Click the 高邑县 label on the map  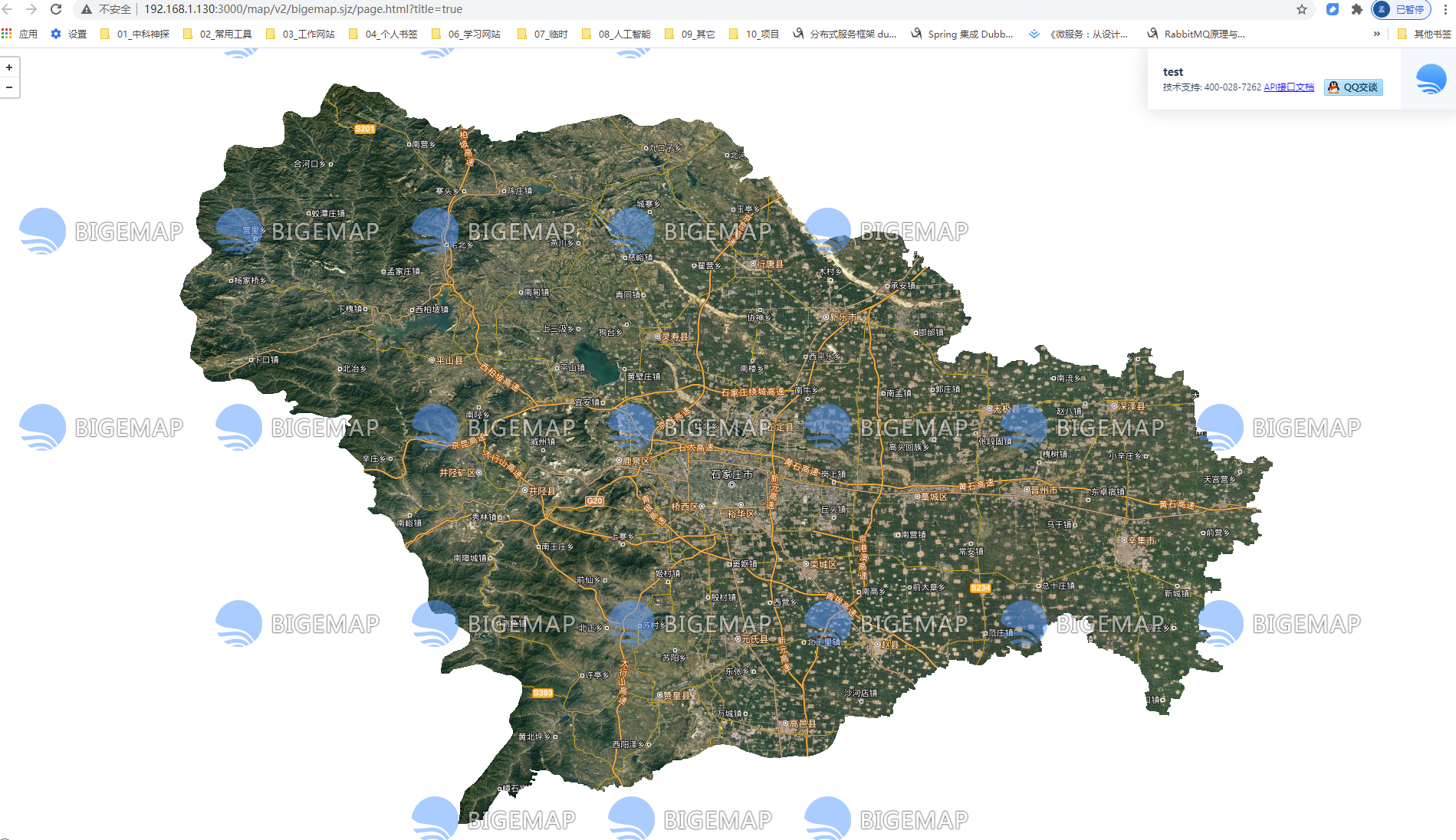[803, 724]
